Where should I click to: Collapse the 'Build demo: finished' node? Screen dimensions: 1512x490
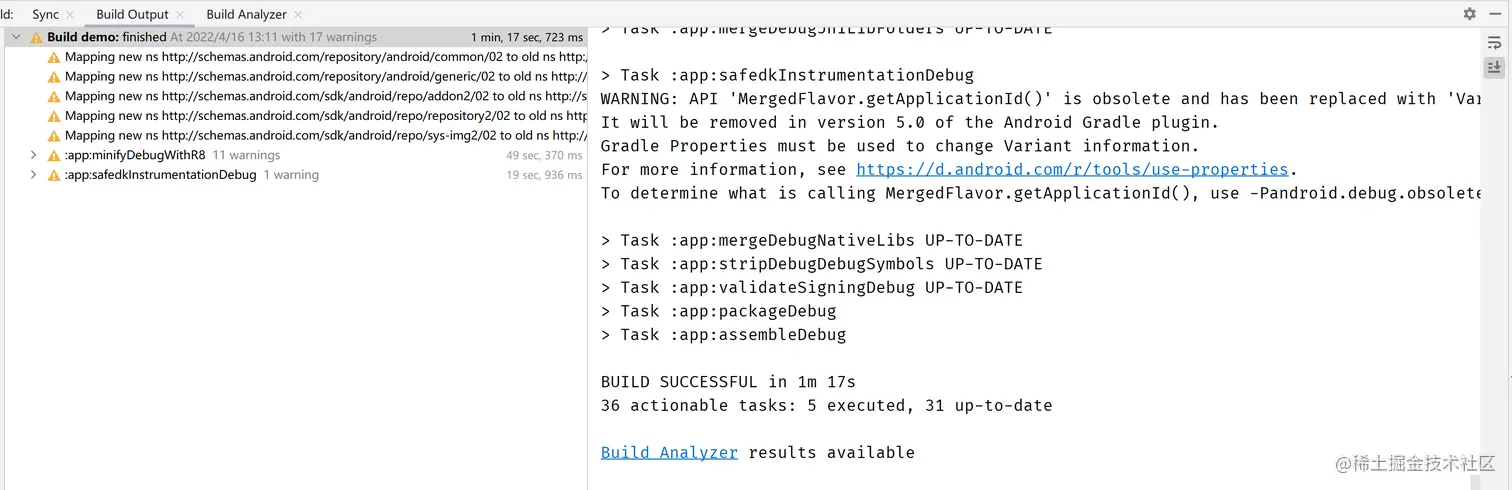pos(16,37)
